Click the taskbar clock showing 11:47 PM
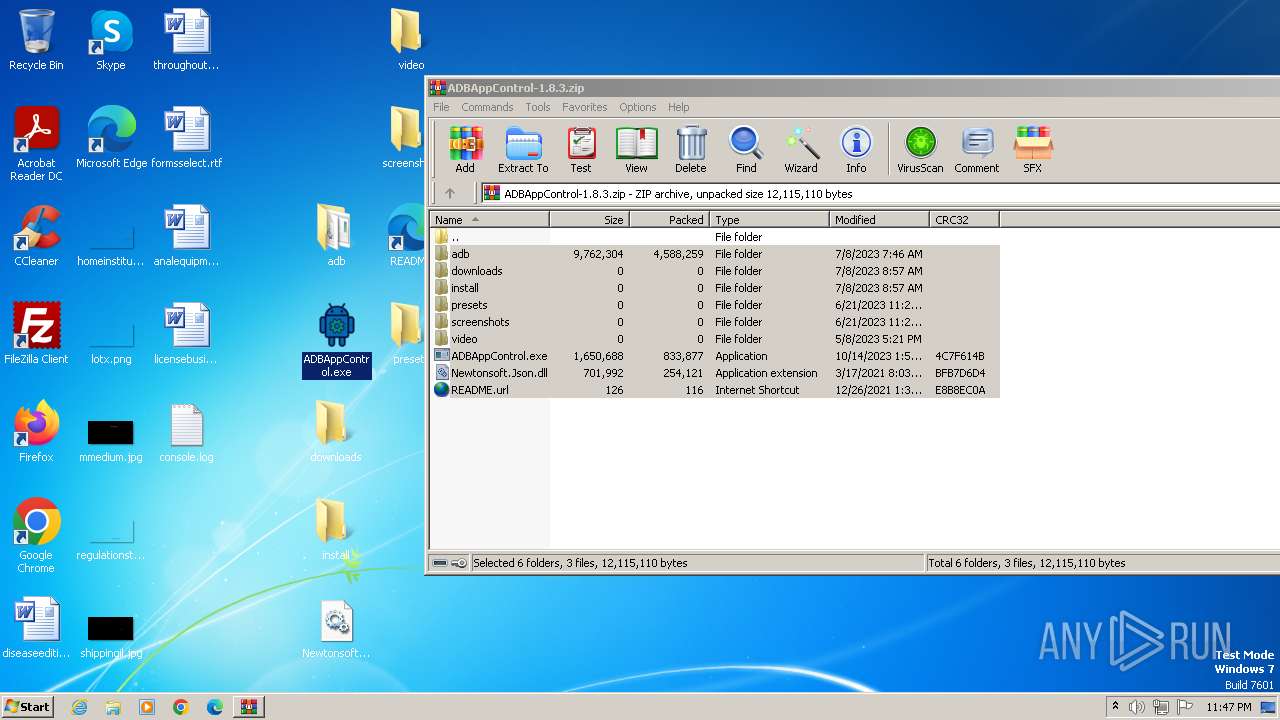Screen dimensions: 1280x720 tap(1229, 707)
